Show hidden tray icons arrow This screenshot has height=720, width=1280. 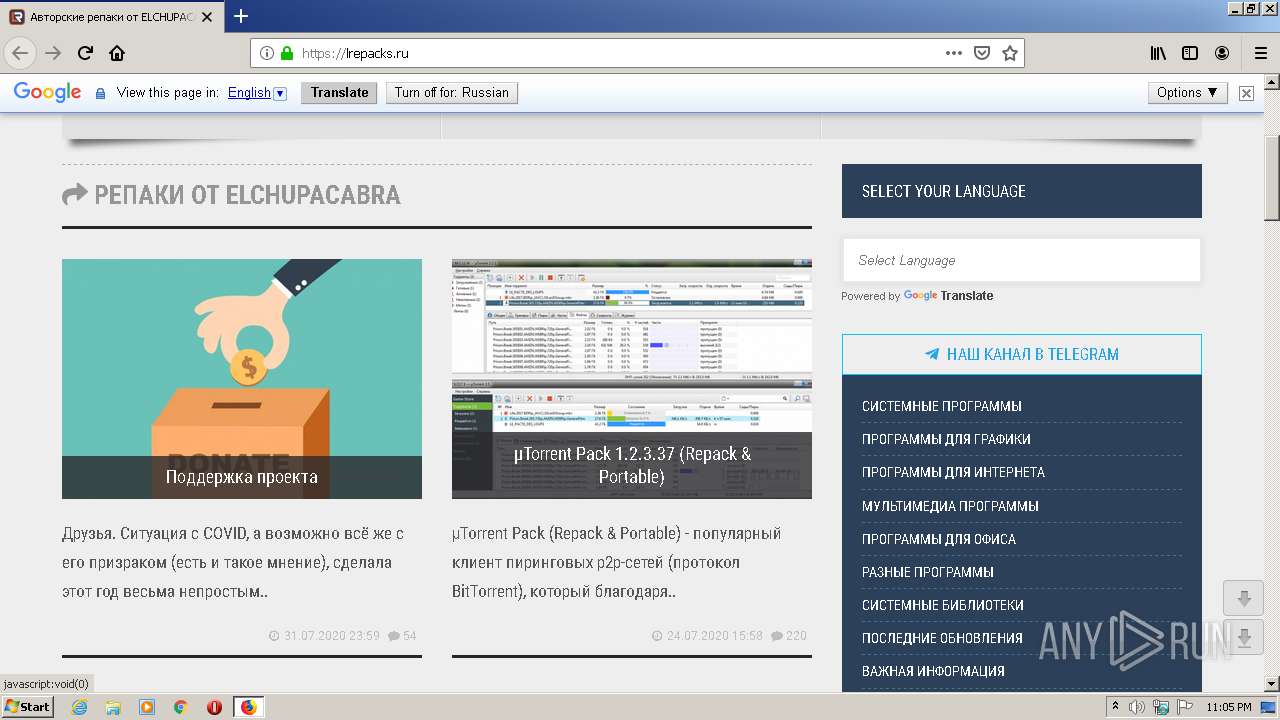coord(1115,707)
